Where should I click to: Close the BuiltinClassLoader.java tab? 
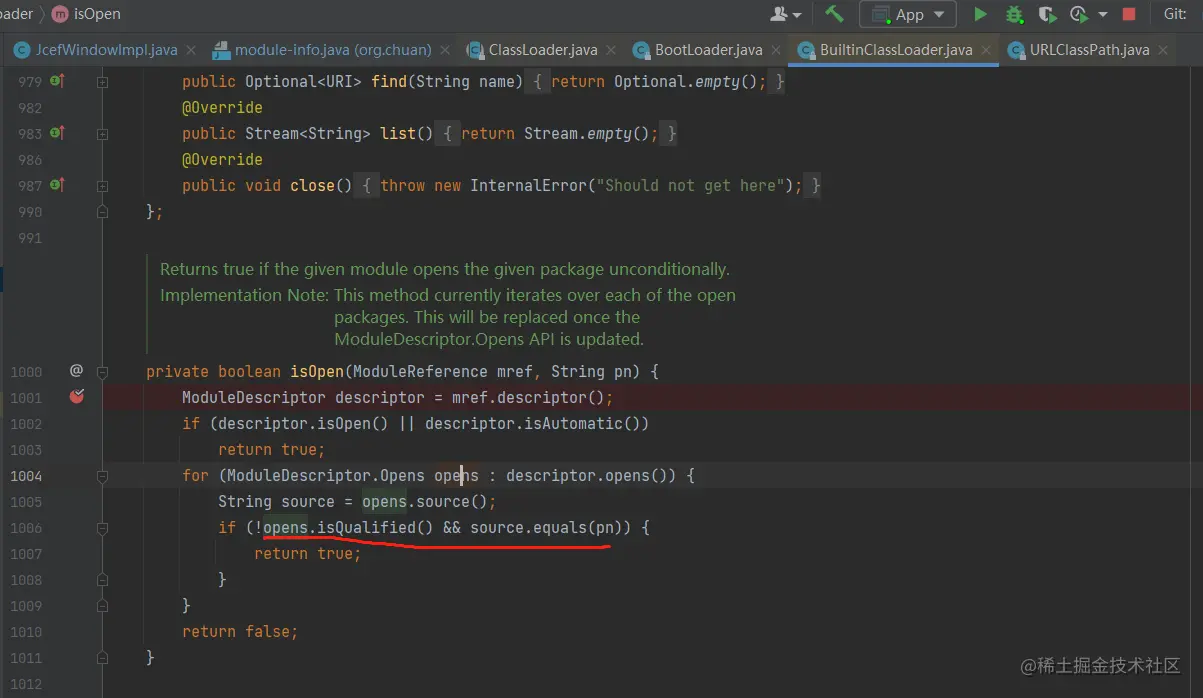[x=987, y=49]
